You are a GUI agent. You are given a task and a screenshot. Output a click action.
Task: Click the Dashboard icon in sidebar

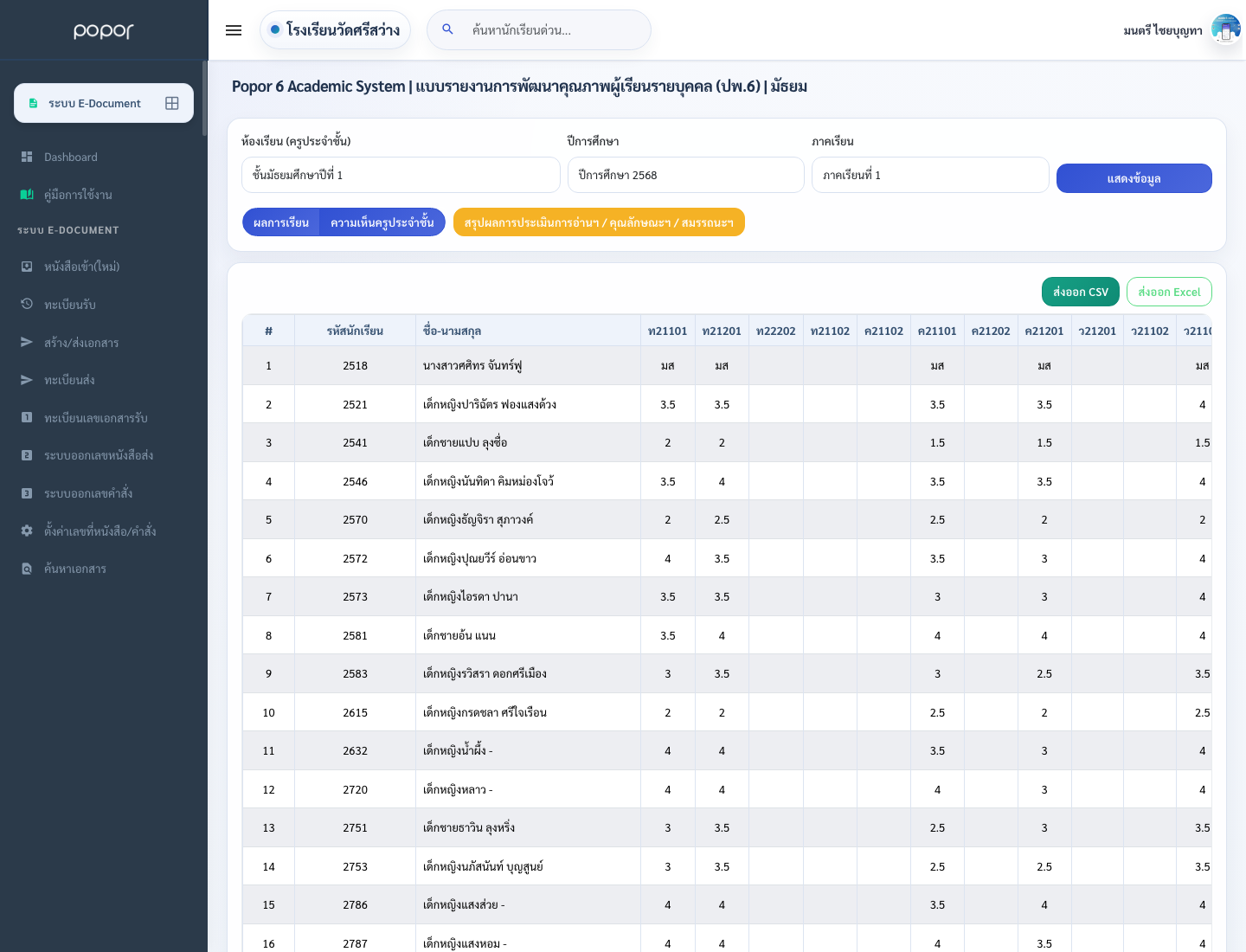coord(27,157)
